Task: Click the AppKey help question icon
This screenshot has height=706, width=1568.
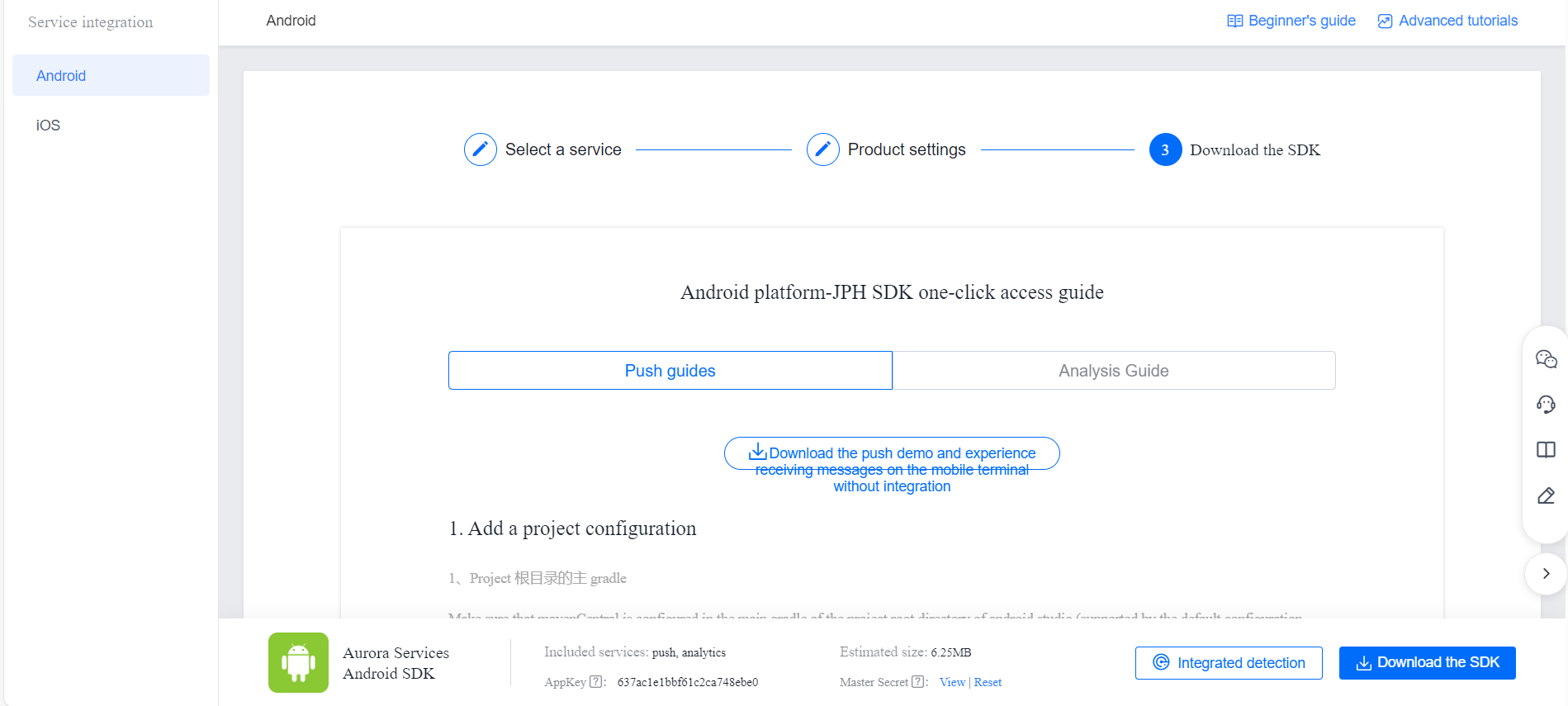Action: coord(596,682)
